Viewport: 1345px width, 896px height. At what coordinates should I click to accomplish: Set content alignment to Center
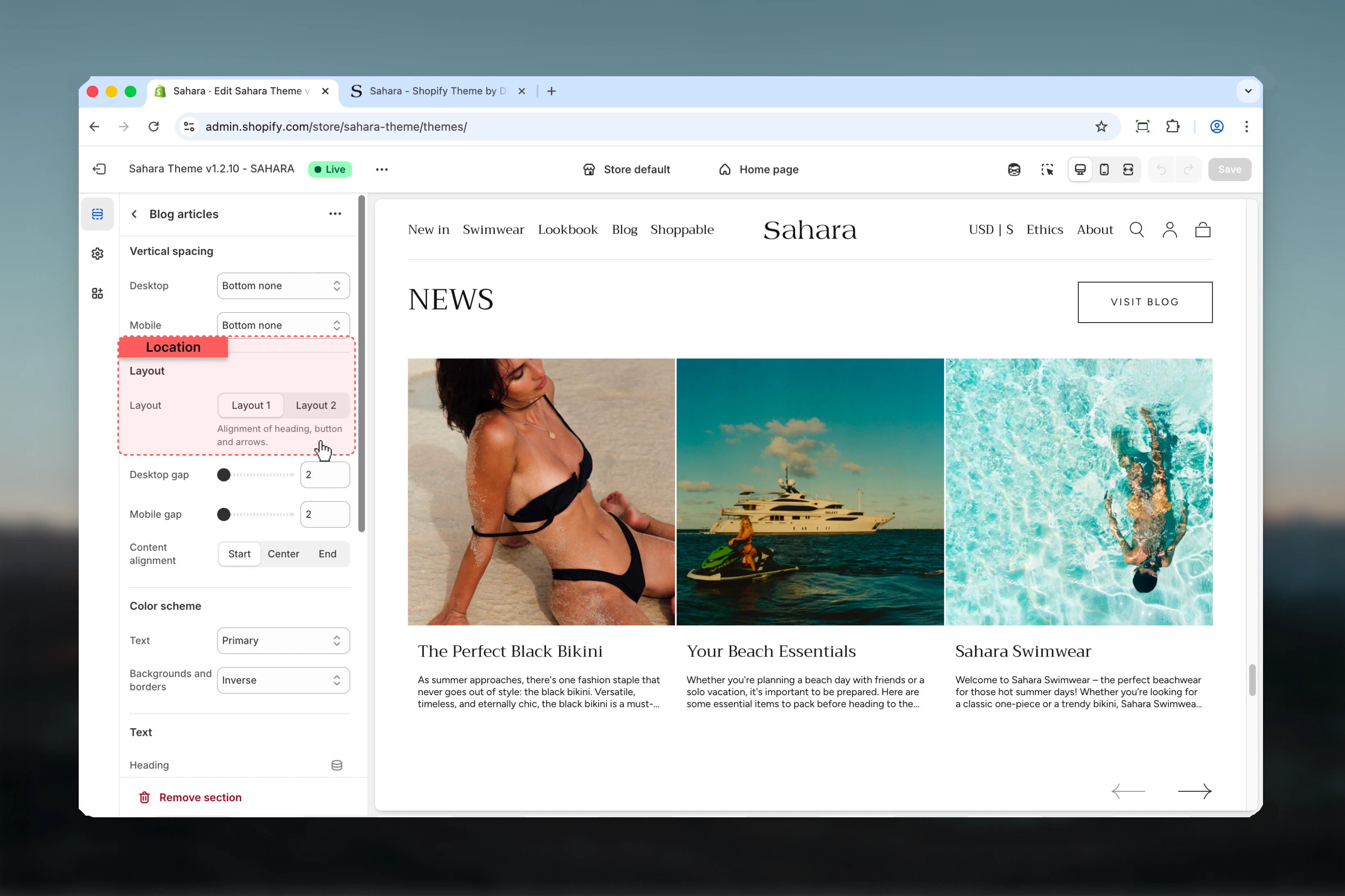(283, 554)
